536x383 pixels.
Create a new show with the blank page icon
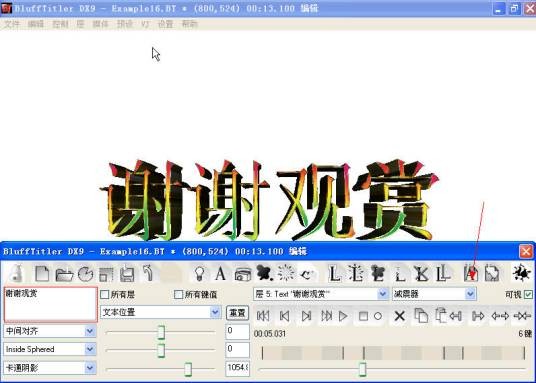click(42, 274)
